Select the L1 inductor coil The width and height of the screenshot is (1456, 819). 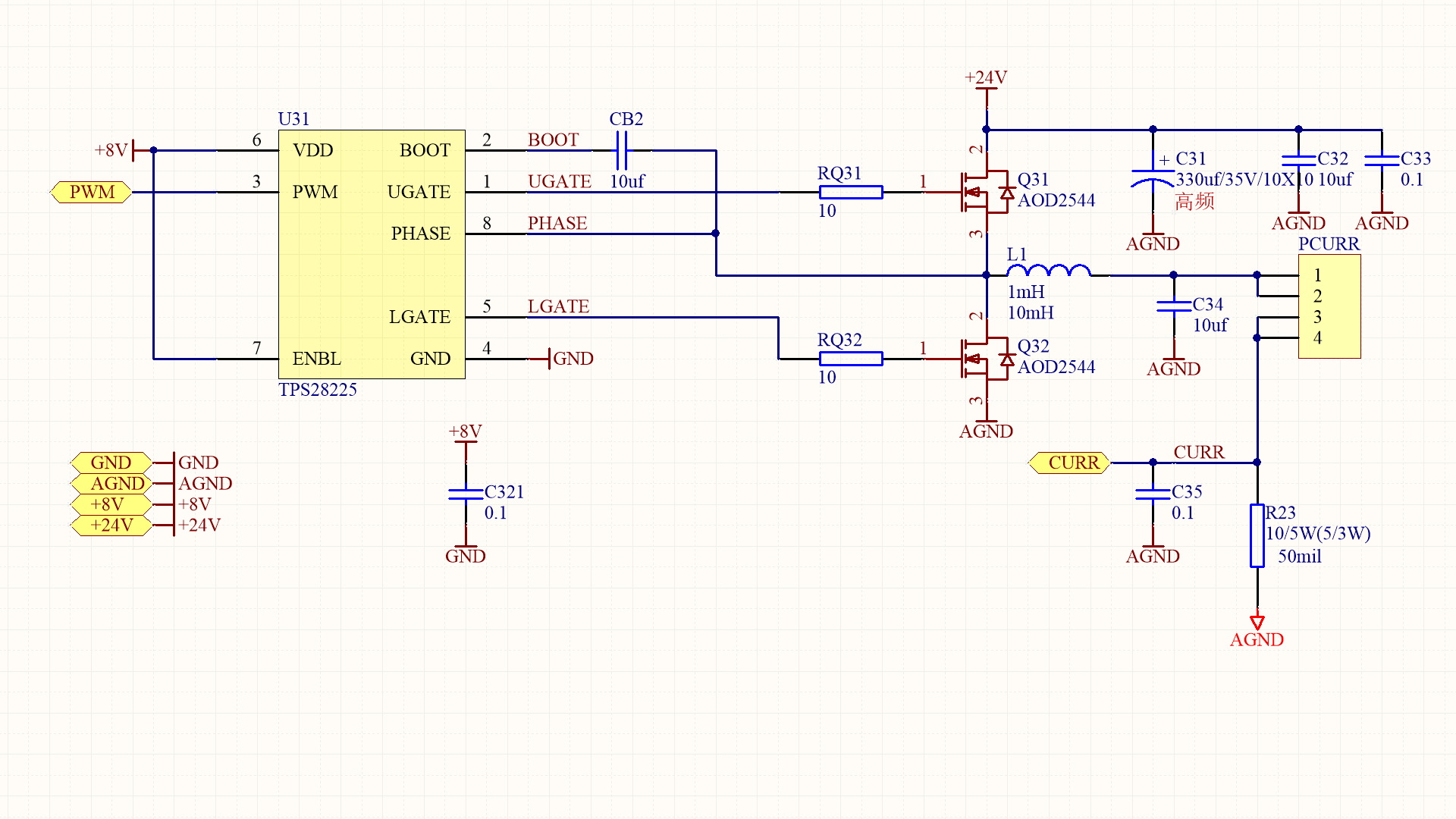[x=1048, y=271]
